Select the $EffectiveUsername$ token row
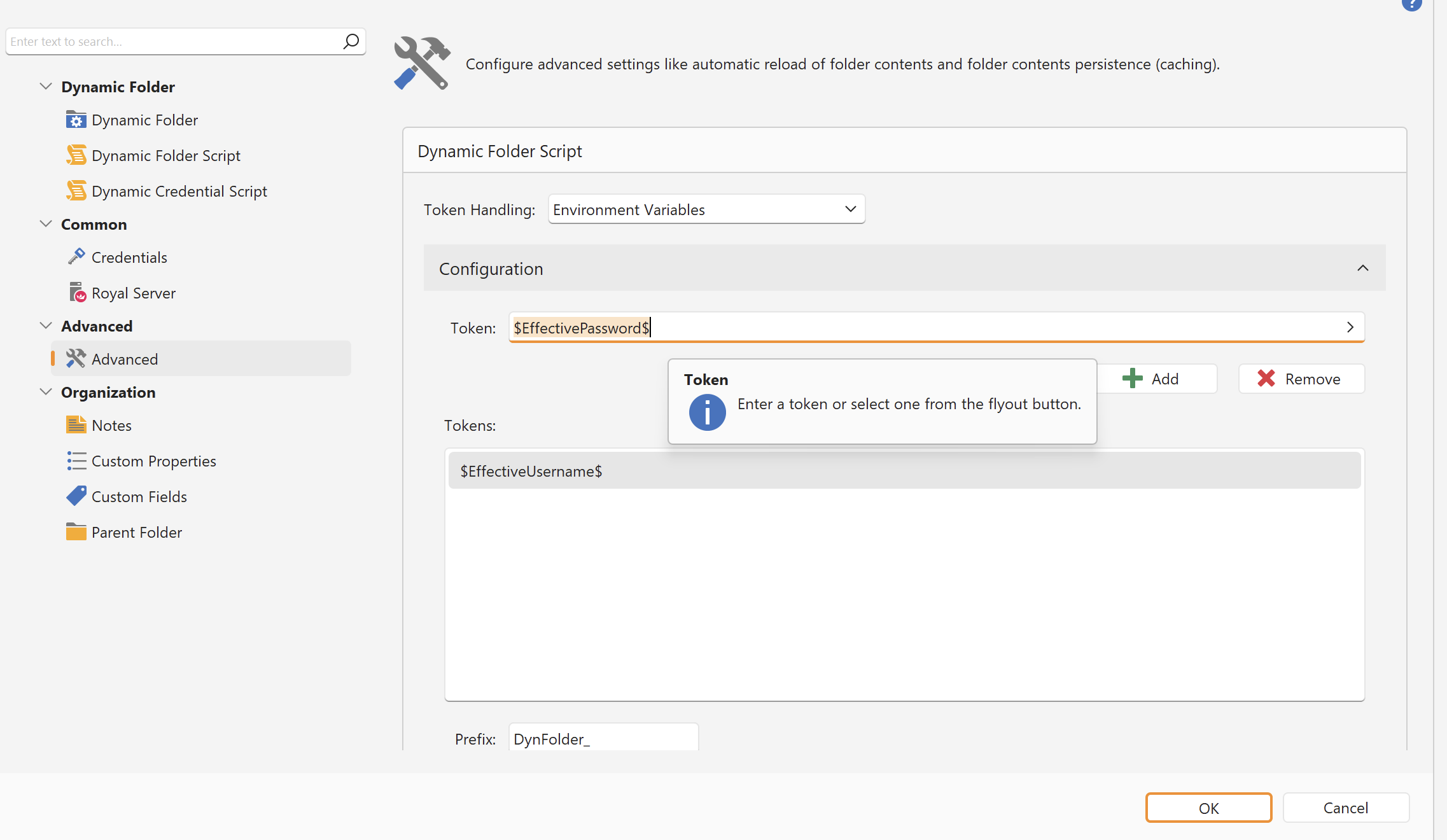Image resolution: width=1447 pixels, height=840 pixels. pyautogui.click(x=904, y=471)
